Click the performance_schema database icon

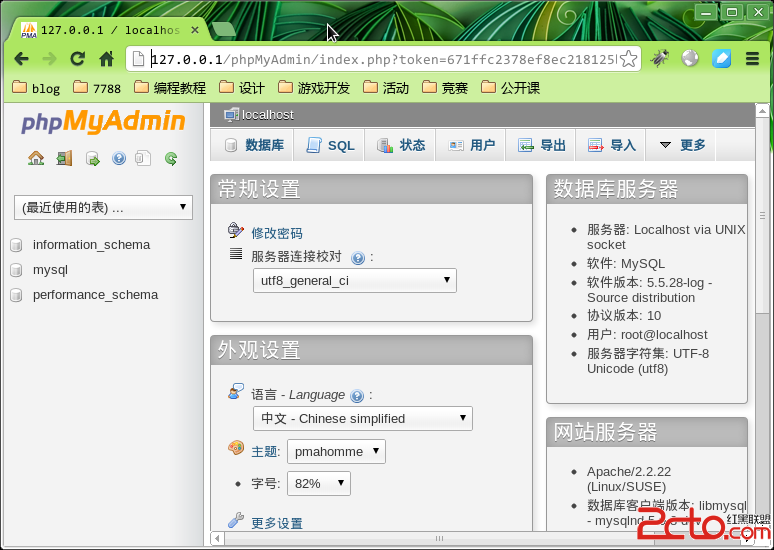(x=16, y=295)
